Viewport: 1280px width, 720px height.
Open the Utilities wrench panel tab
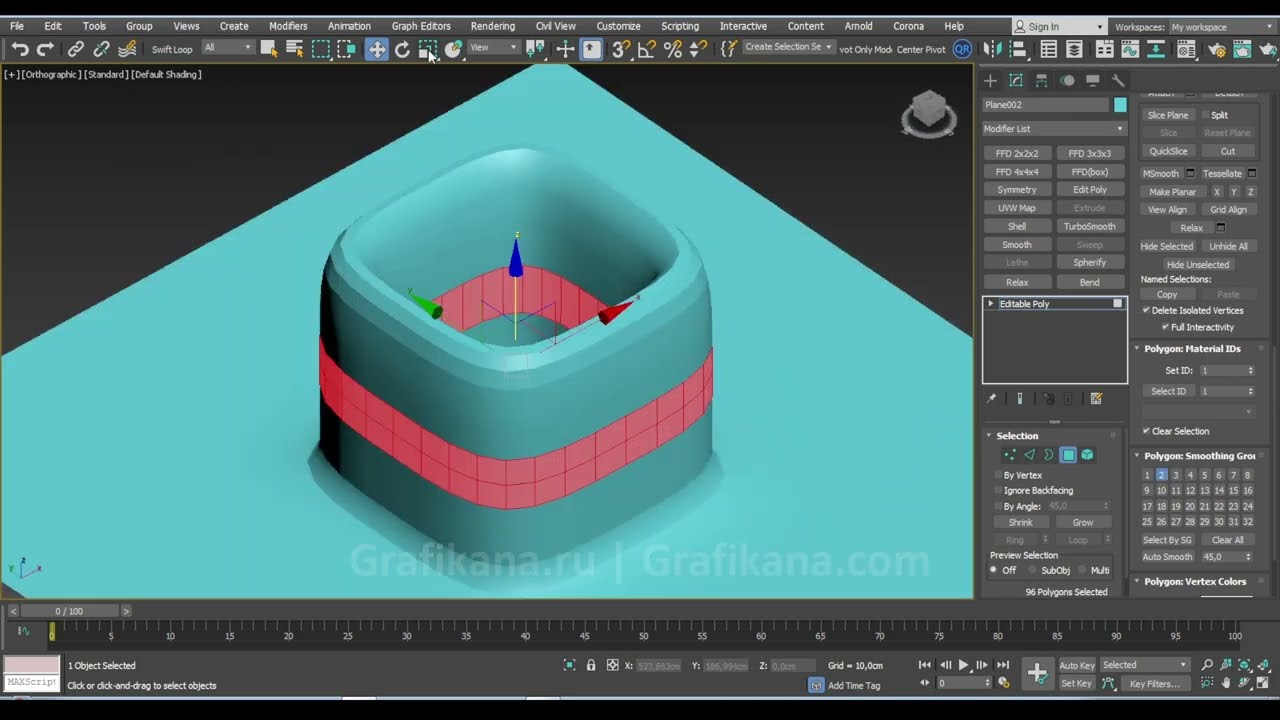(1118, 81)
